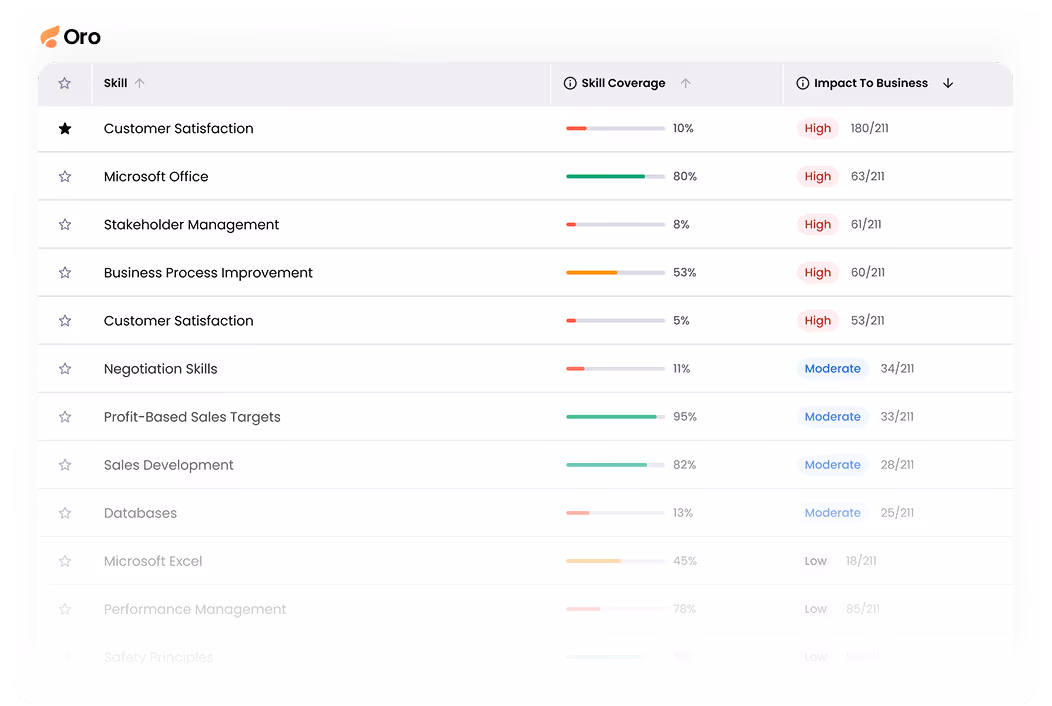The width and height of the screenshot is (1052, 706).
Task: Select the Business Process Improvement skill name
Action: coord(208,272)
